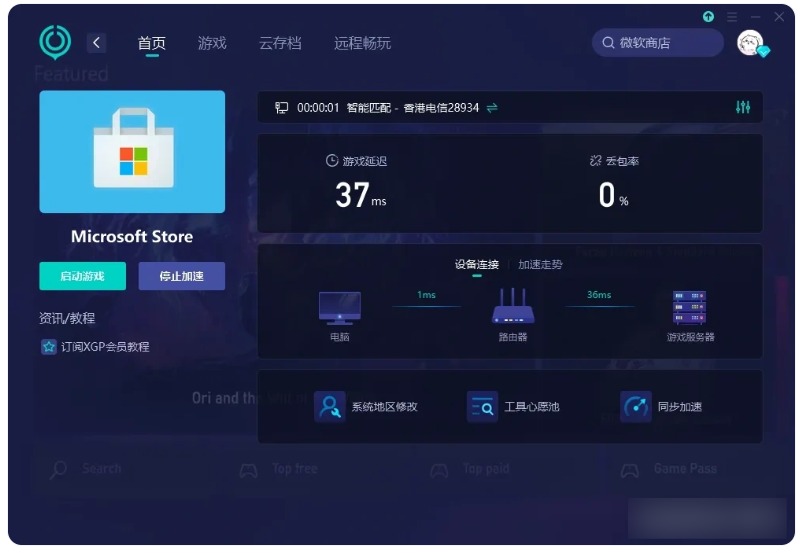Switch to the 游戏 tab
The height and width of the screenshot is (553, 804).
(x=212, y=43)
